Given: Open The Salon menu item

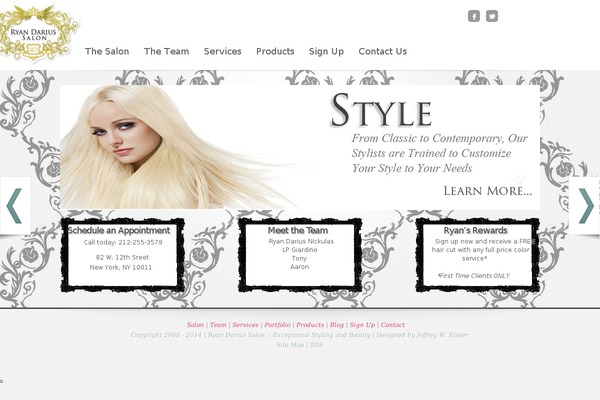Looking at the screenshot, I should click(x=107, y=51).
